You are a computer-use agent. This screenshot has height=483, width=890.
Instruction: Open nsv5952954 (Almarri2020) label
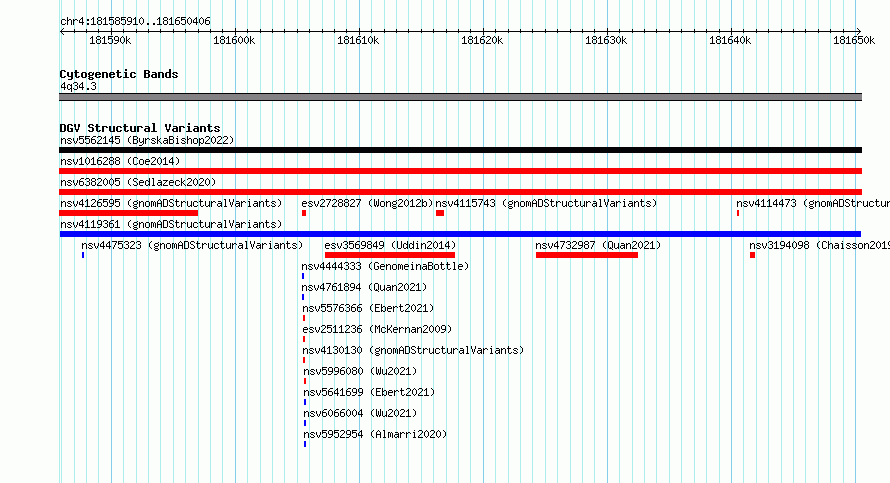[375, 434]
